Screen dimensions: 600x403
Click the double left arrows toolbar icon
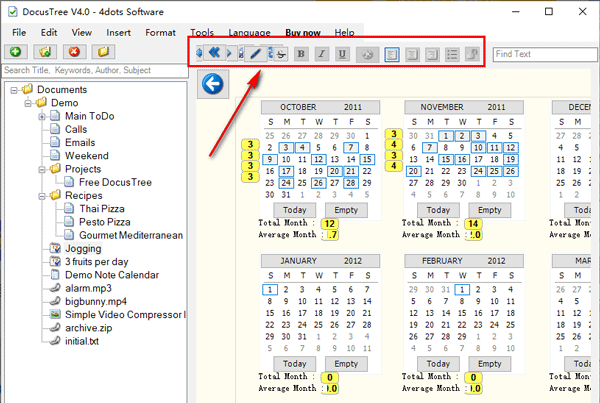(x=214, y=52)
